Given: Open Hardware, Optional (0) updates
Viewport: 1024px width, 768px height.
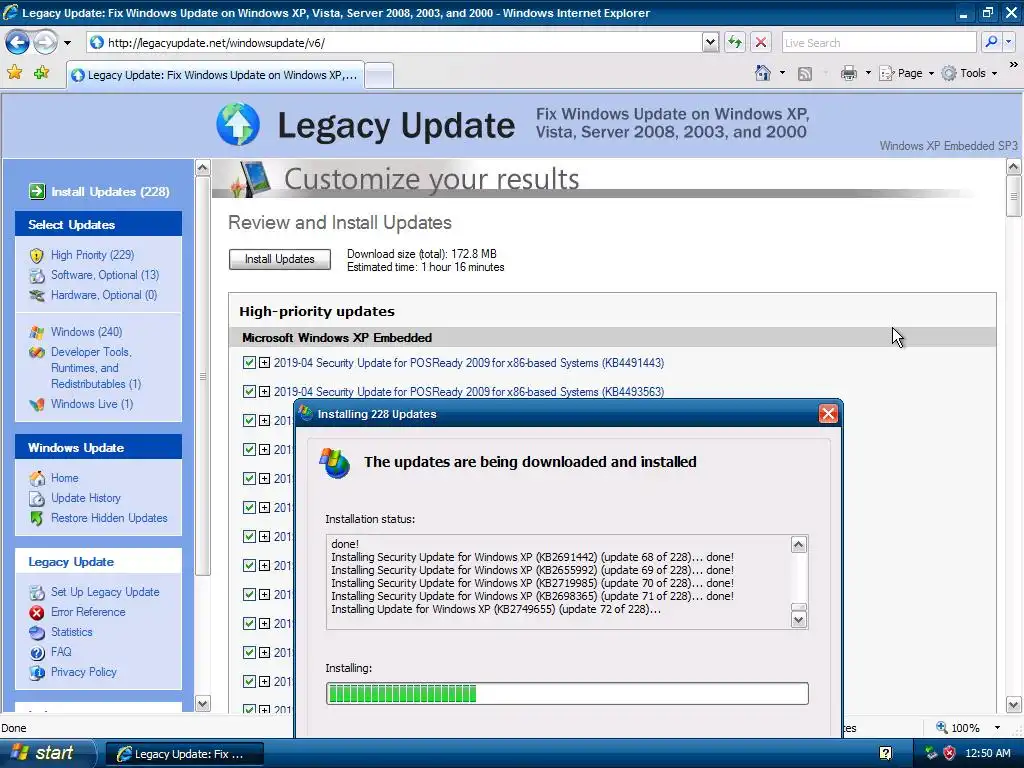Looking at the screenshot, I should pyautogui.click(x=104, y=295).
